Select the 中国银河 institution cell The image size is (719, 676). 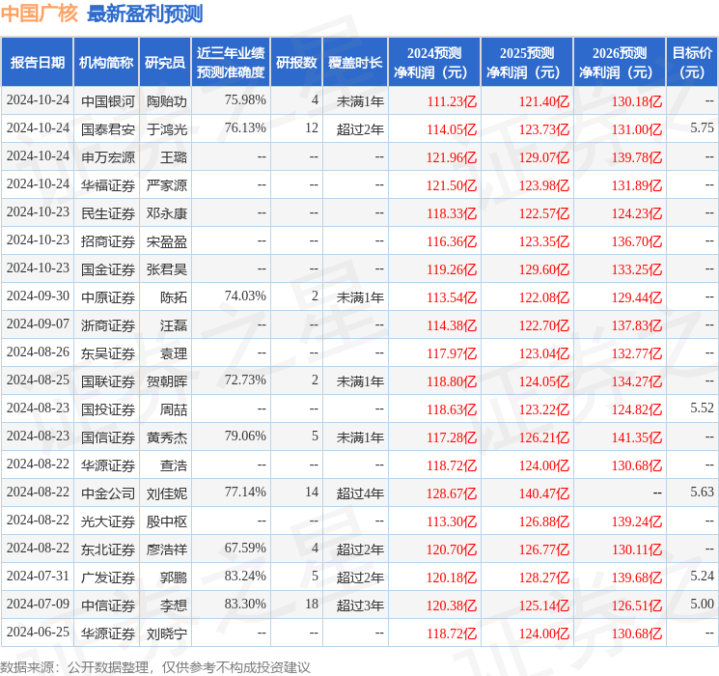click(108, 101)
